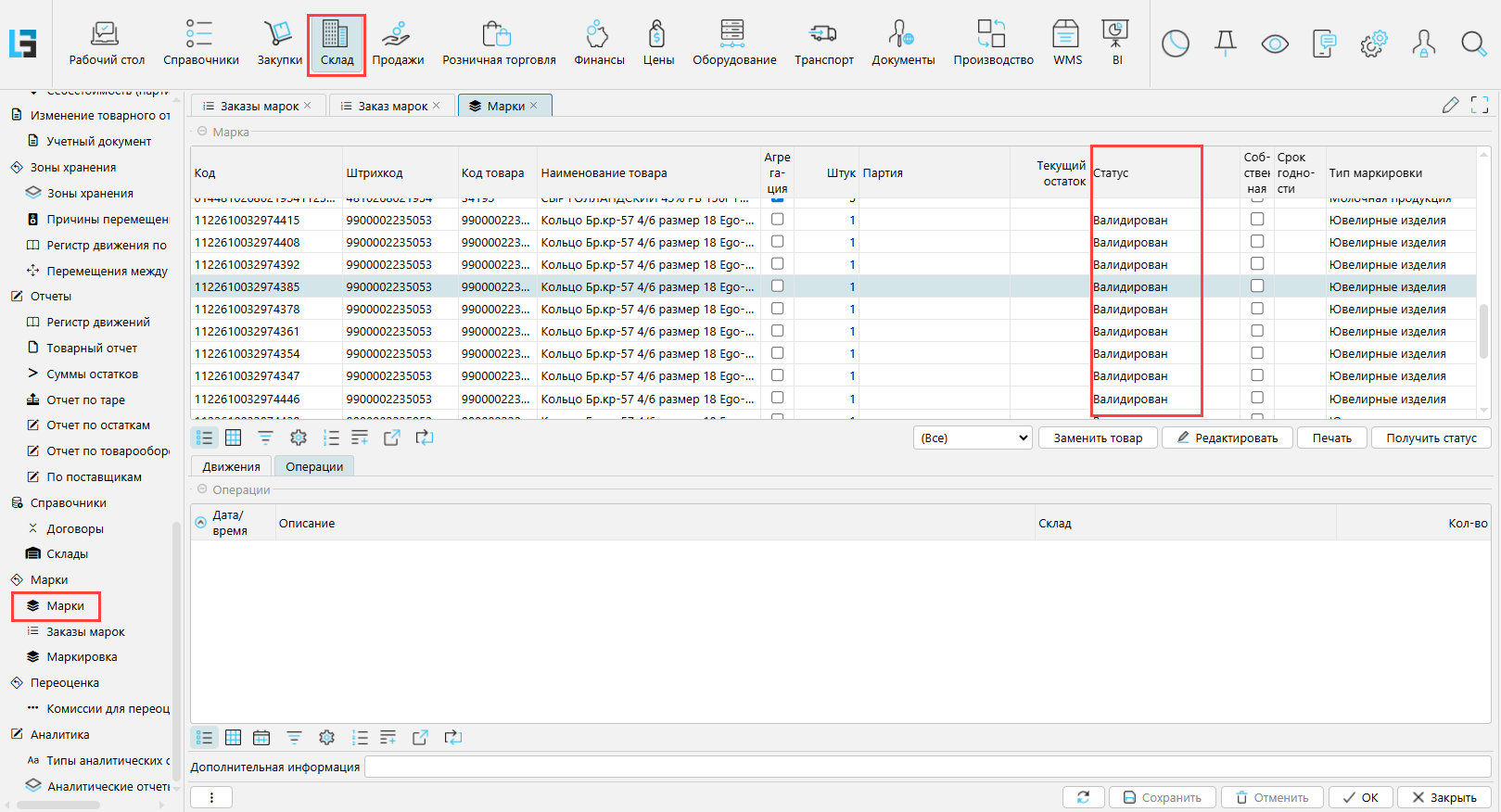
Task: Open the notifications bell icon
Action: (x=1225, y=44)
